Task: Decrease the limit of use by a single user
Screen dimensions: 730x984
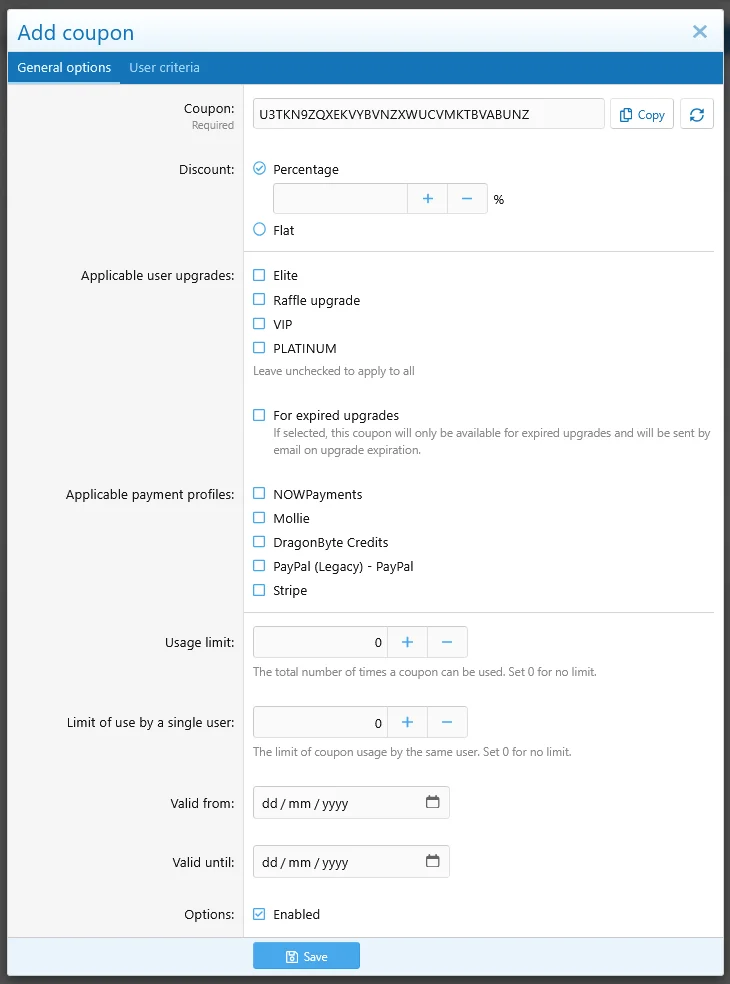Action: [x=447, y=721]
